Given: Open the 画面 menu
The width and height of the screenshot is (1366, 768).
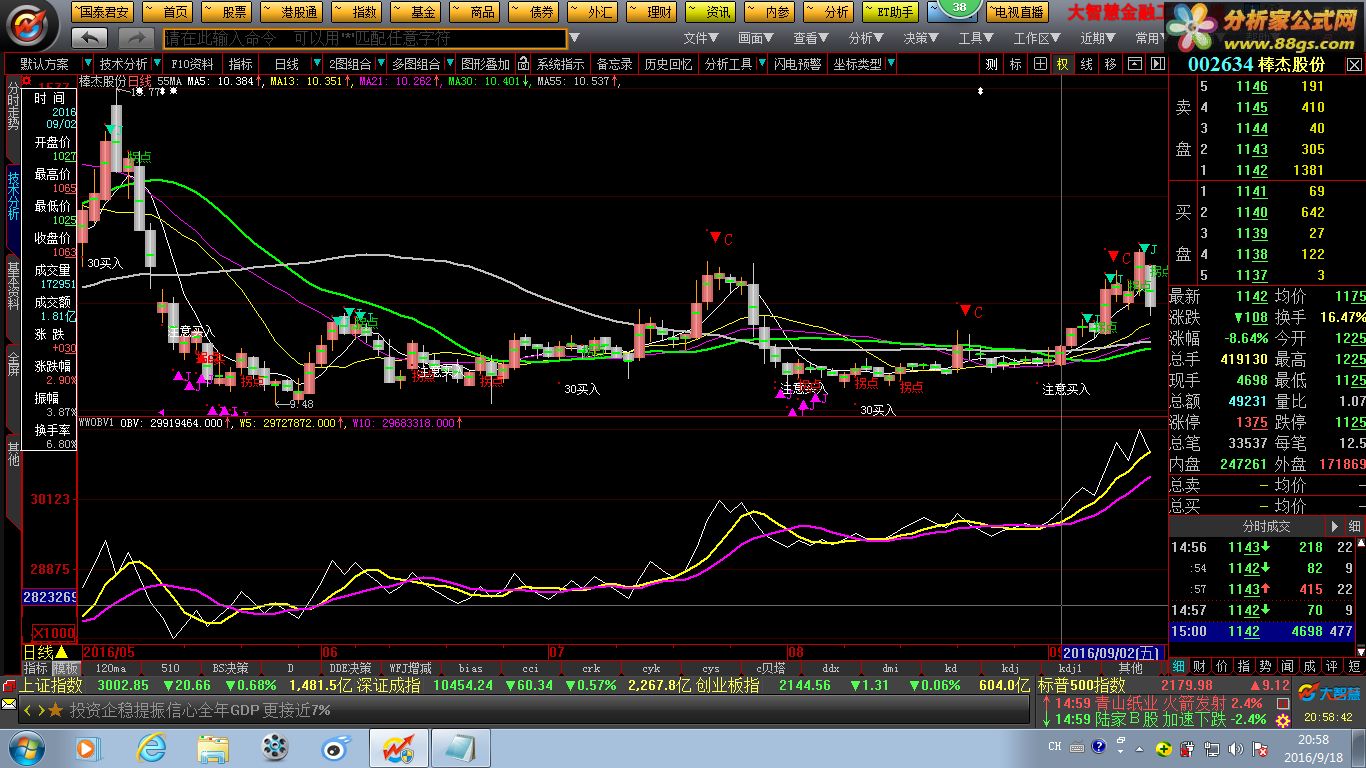Looking at the screenshot, I should [756, 38].
